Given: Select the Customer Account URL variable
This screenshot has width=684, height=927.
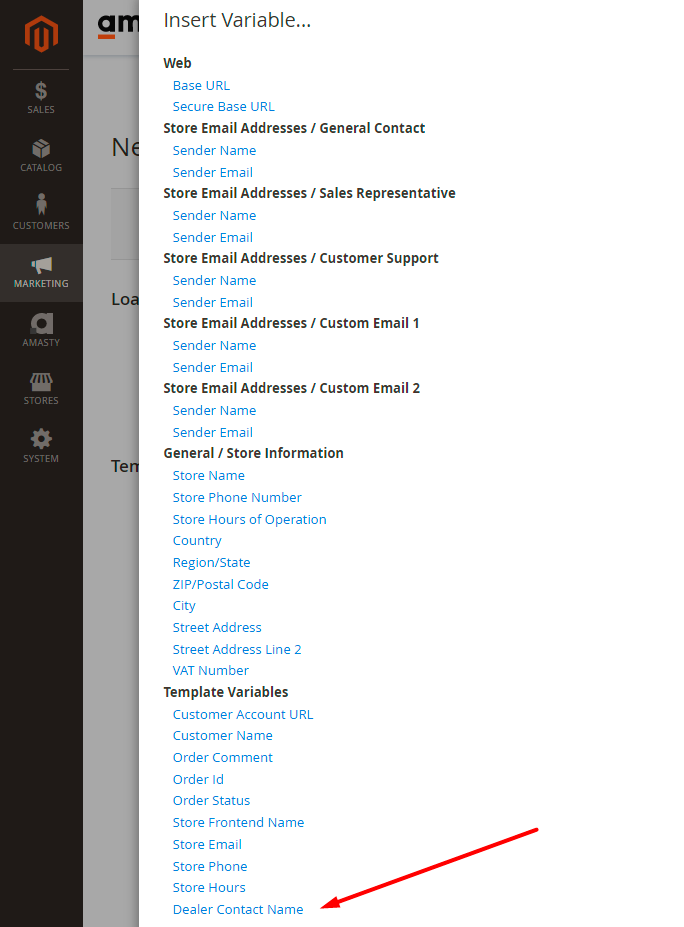Looking at the screenshot, I should [242, 714].
